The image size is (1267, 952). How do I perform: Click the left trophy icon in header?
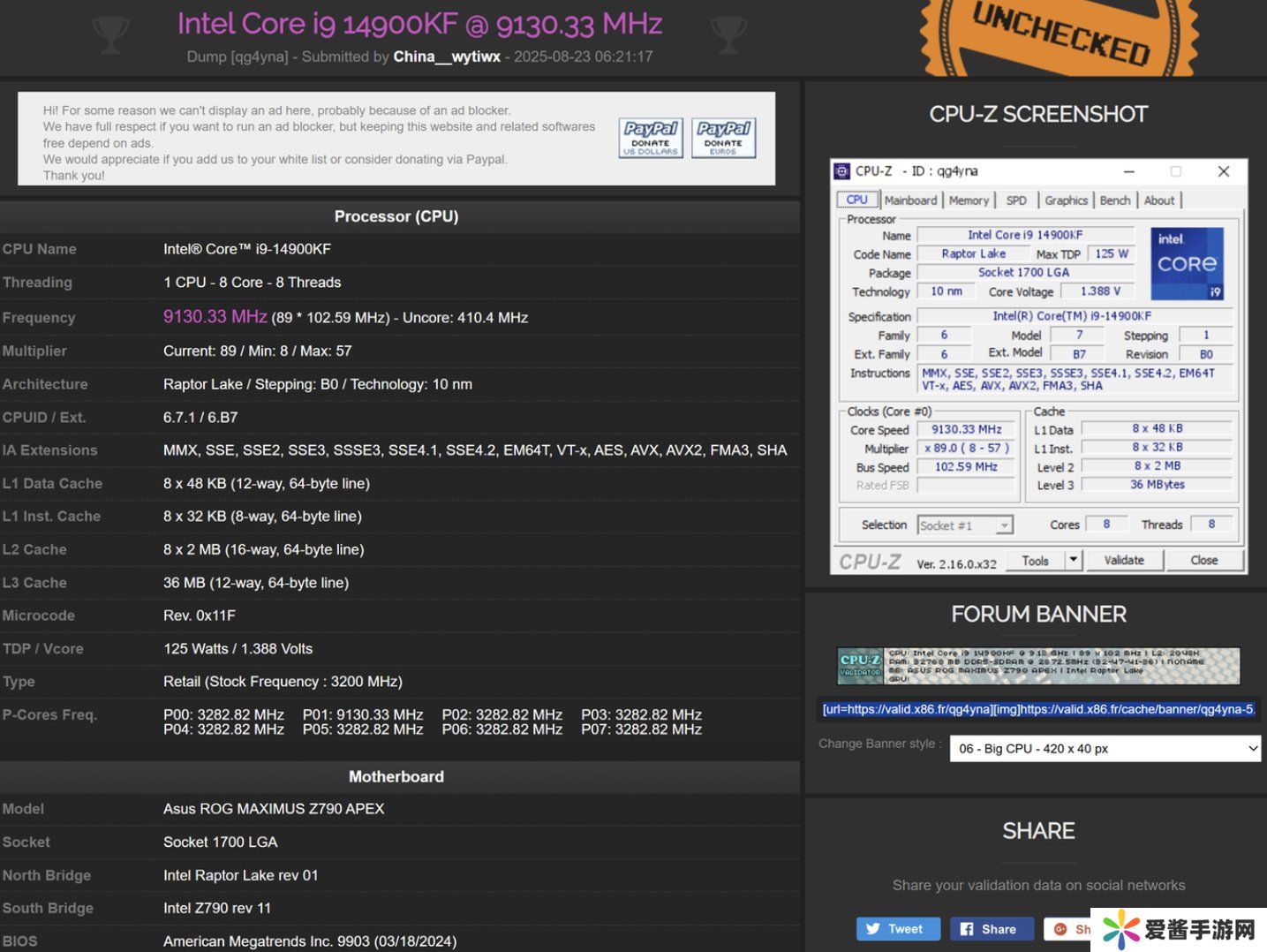click(110, 34)
